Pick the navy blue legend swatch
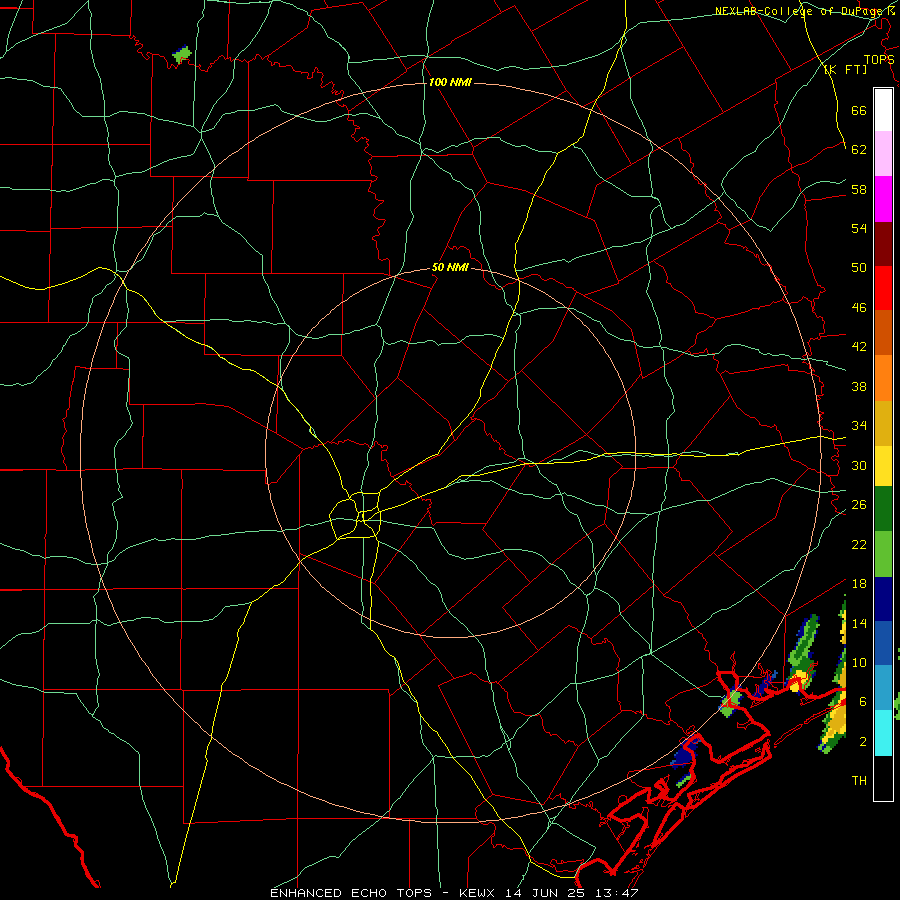The height and width of the screenshot is (900, 900). (883, 599)
